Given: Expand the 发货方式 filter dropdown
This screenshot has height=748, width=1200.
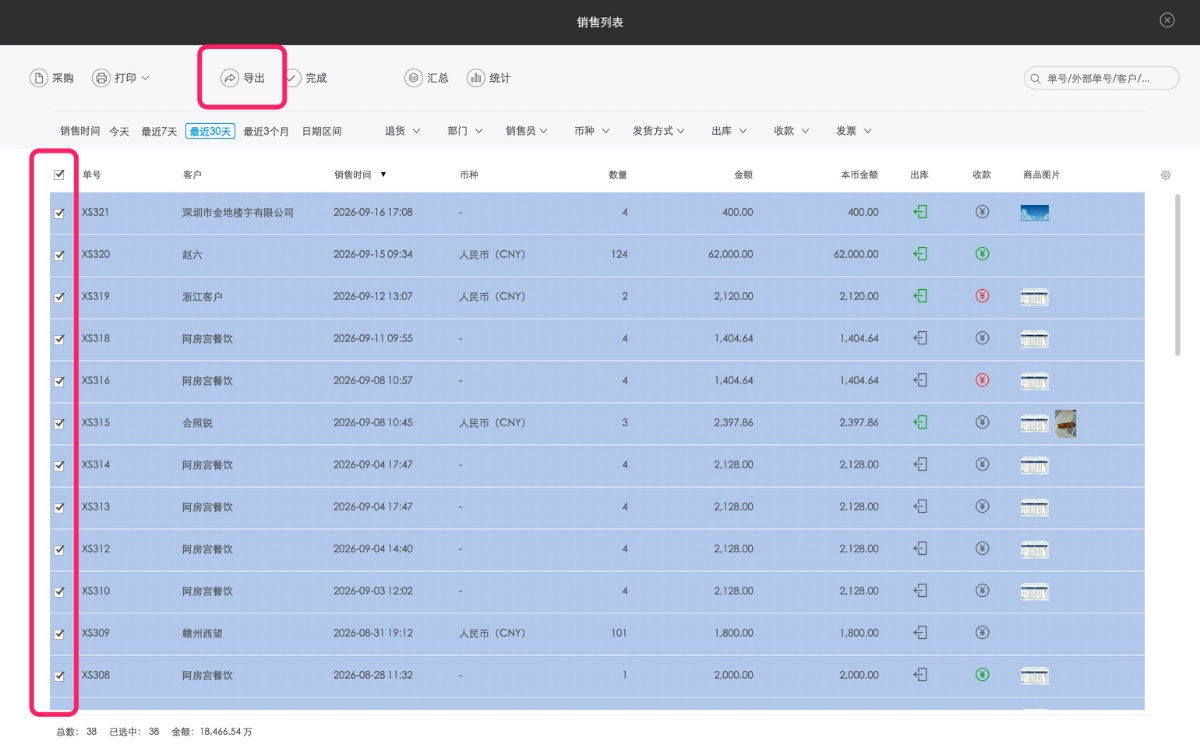Looking at the screenshot, I should 658,131.
